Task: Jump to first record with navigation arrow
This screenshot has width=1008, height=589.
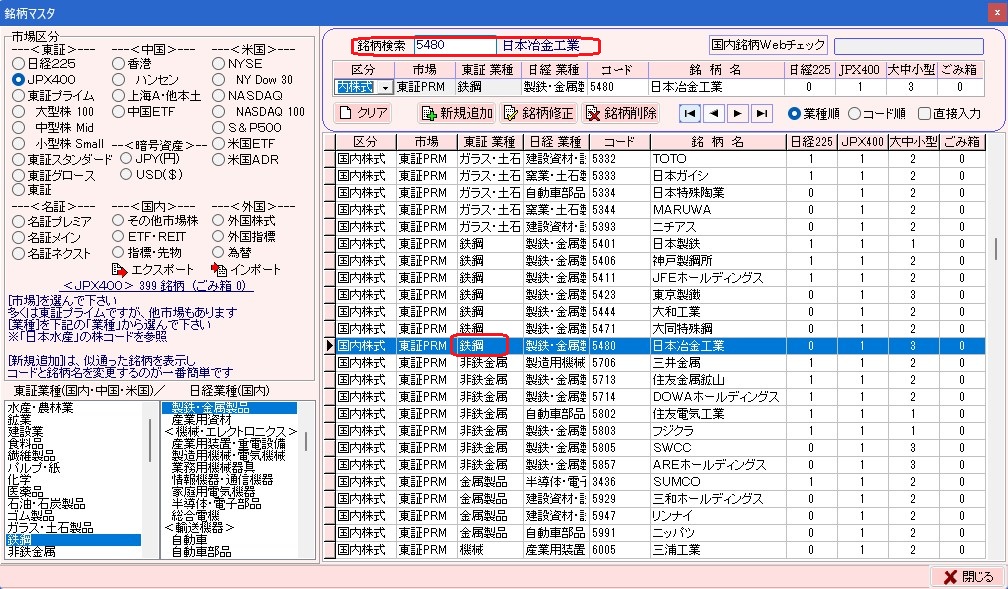Action: (690, 113)
